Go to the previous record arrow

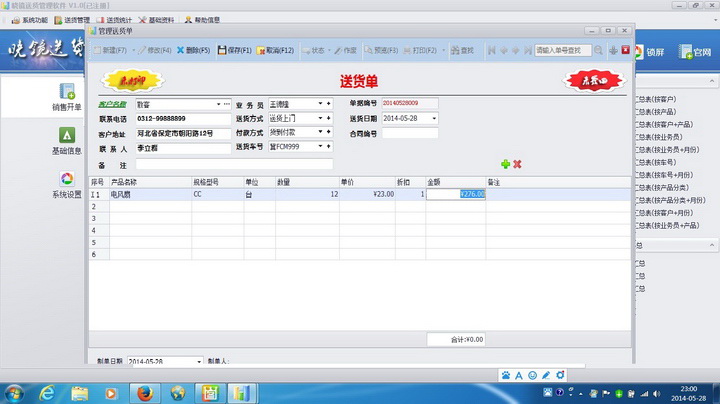(x=504, y=50)
